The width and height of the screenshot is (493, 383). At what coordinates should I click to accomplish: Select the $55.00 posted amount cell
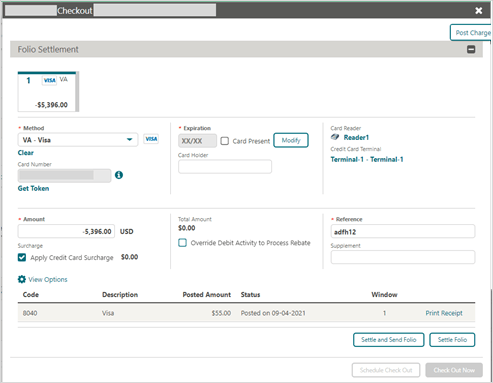pos(221,313)
